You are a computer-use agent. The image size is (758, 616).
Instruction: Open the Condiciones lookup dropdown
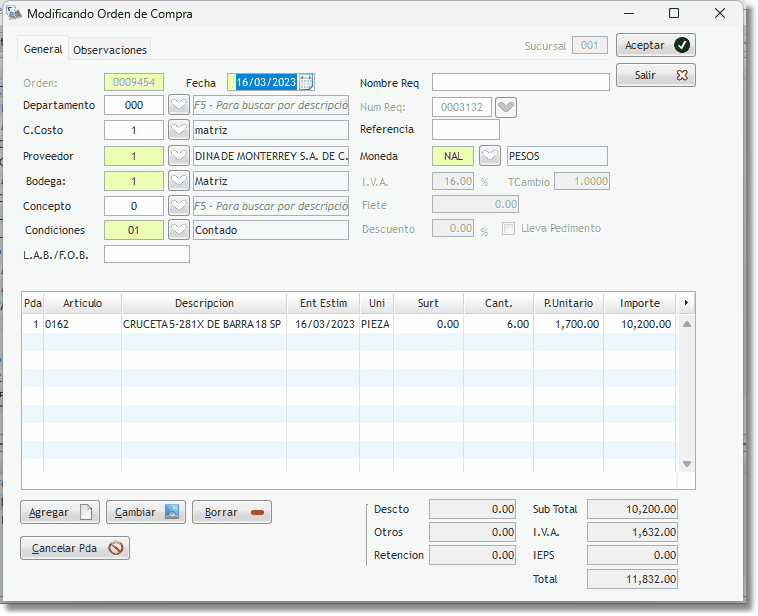point(178,229)
